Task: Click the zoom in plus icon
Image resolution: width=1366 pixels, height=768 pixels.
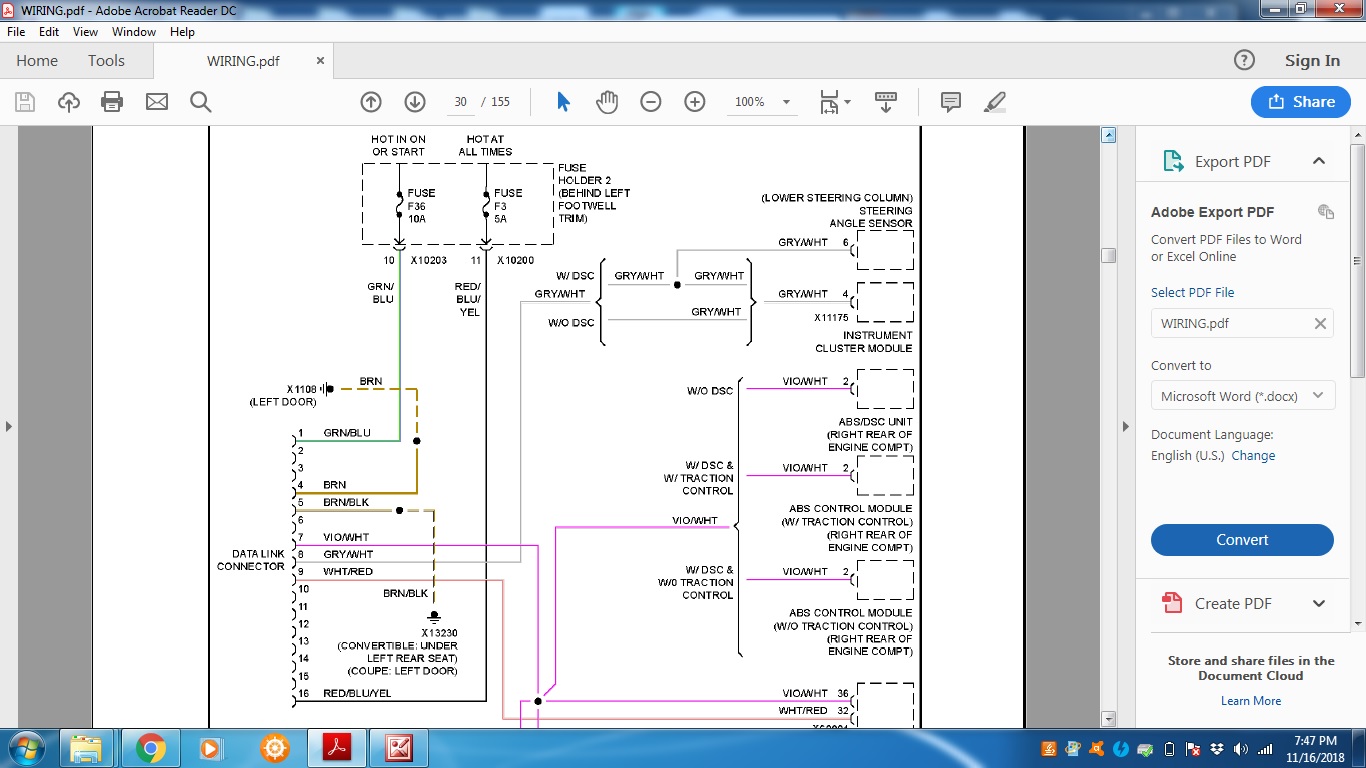Action: pos(695,102)
